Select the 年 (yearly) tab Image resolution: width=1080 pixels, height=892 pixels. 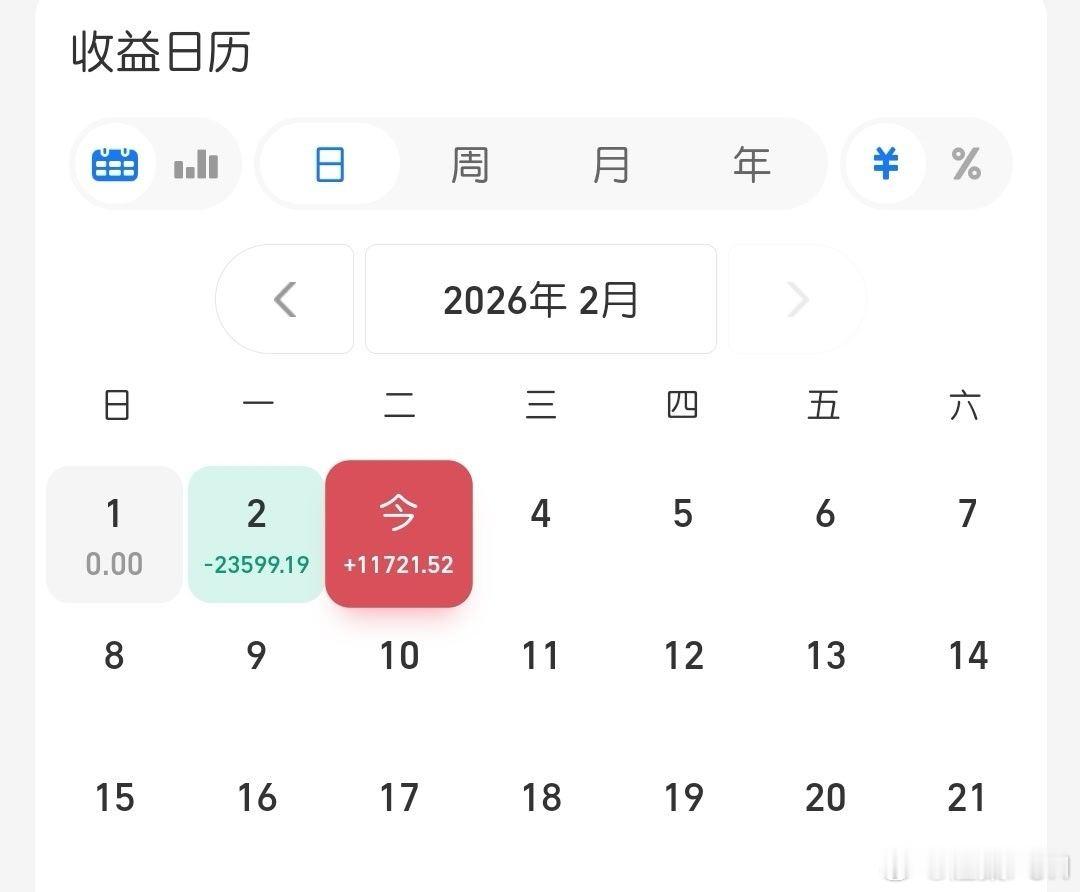(751, 164)
